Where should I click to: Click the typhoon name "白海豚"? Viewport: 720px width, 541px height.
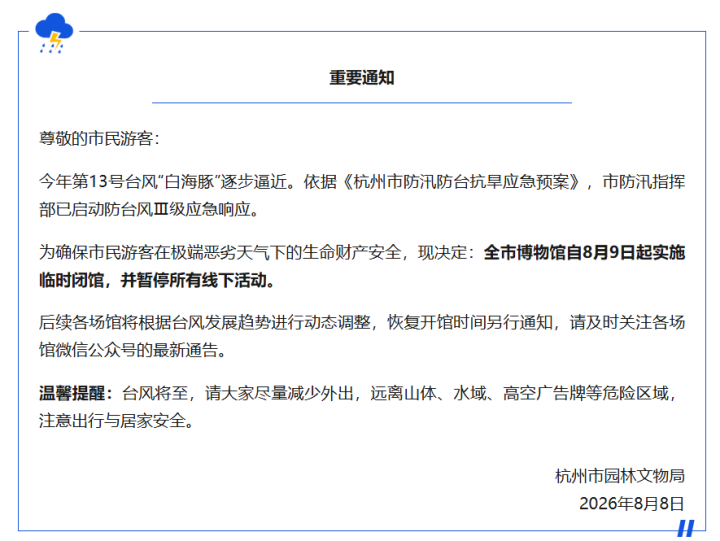tap(190, 181)
